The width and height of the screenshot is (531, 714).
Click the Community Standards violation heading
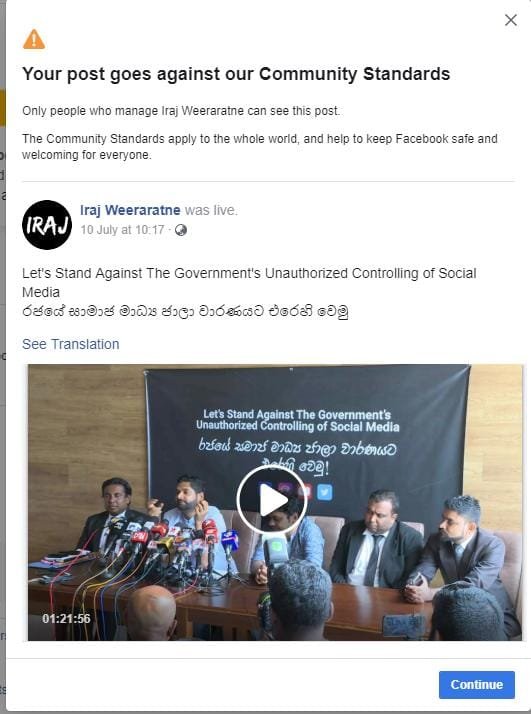(236, 74)
